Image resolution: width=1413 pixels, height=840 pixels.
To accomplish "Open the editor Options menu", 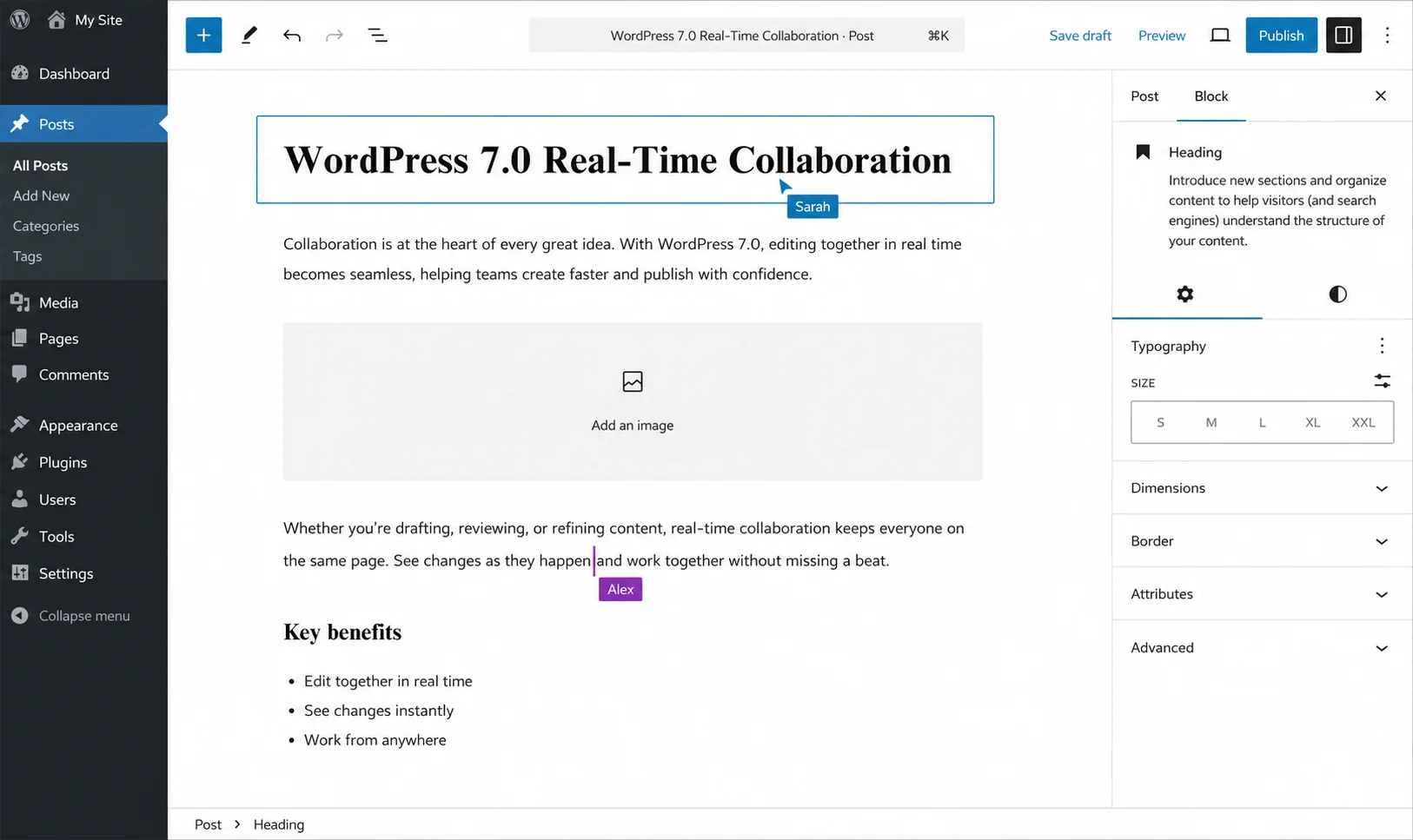I will [x=1387, y=35].
